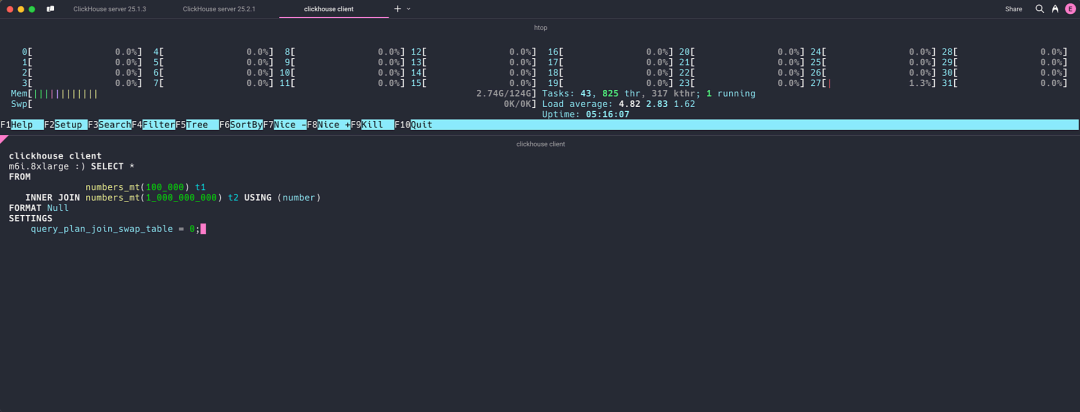Open search with the magnifier icon

click(x=1039, y=9)
